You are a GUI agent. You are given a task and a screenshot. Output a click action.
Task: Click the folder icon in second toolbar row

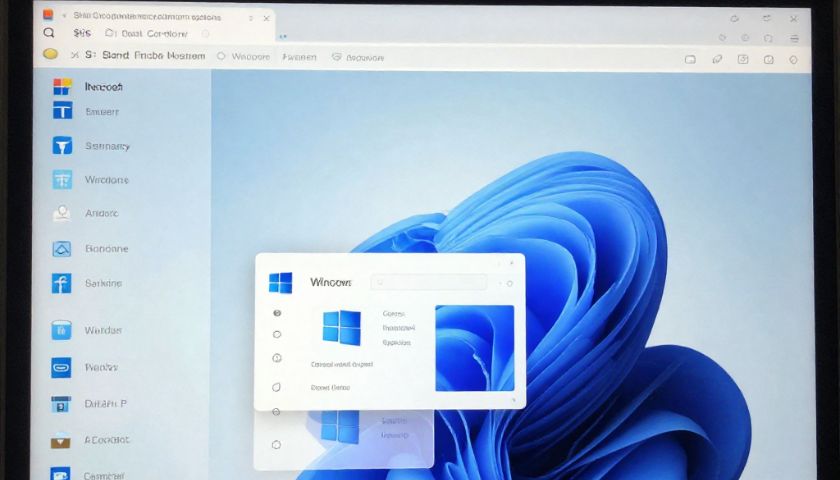click(110, 33)
